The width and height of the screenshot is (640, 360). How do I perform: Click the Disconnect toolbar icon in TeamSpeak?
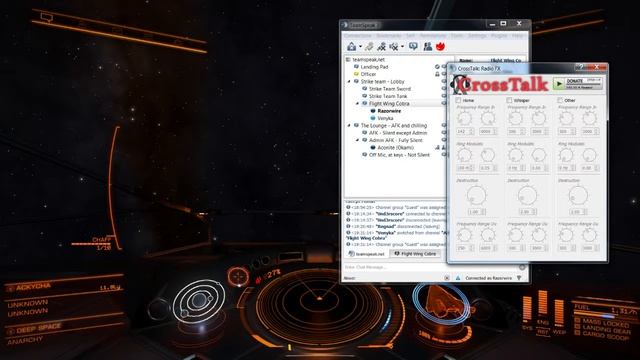coord(369,47)
